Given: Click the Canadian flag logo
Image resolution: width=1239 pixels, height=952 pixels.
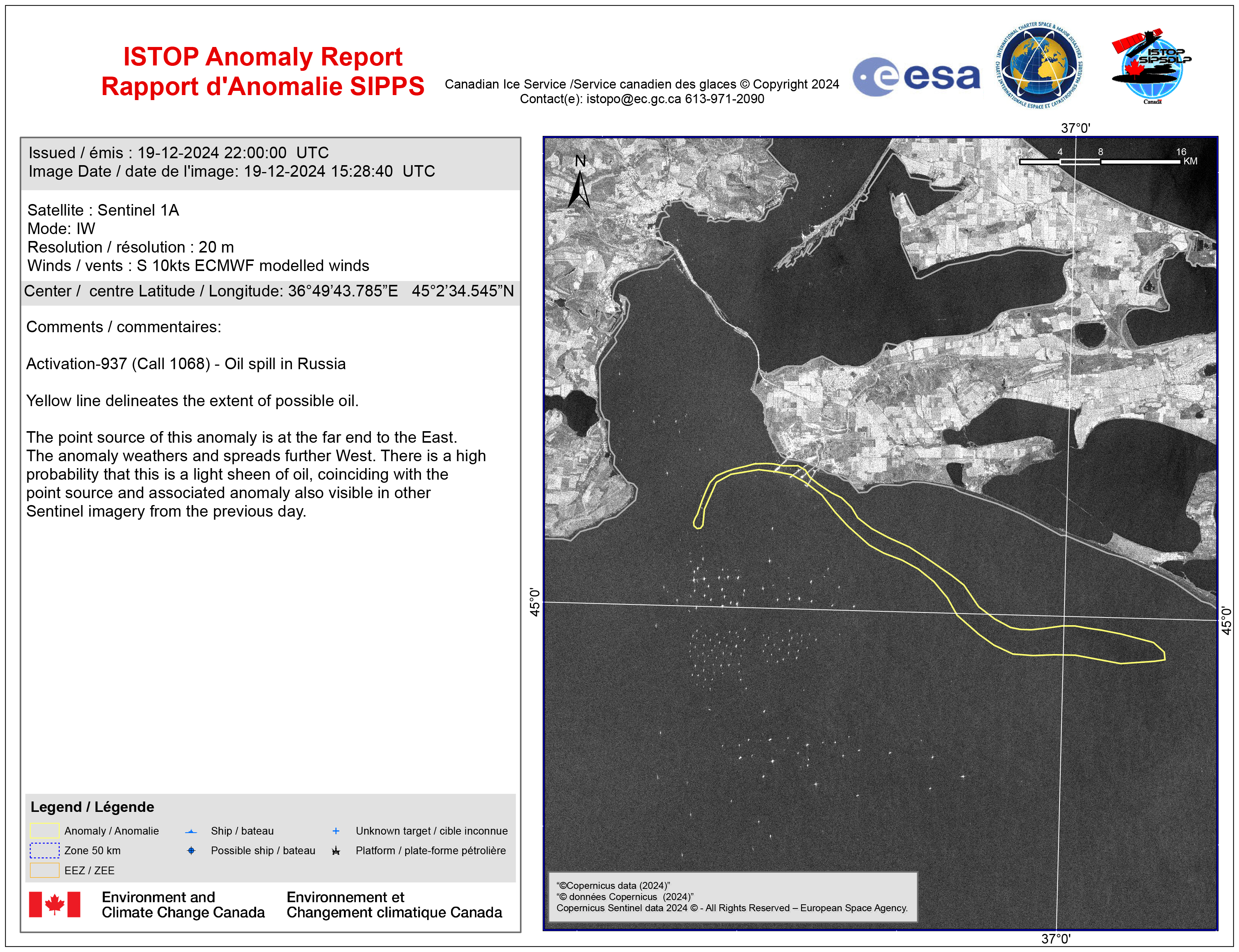Looking at the screenshot, I should point(54,904).
